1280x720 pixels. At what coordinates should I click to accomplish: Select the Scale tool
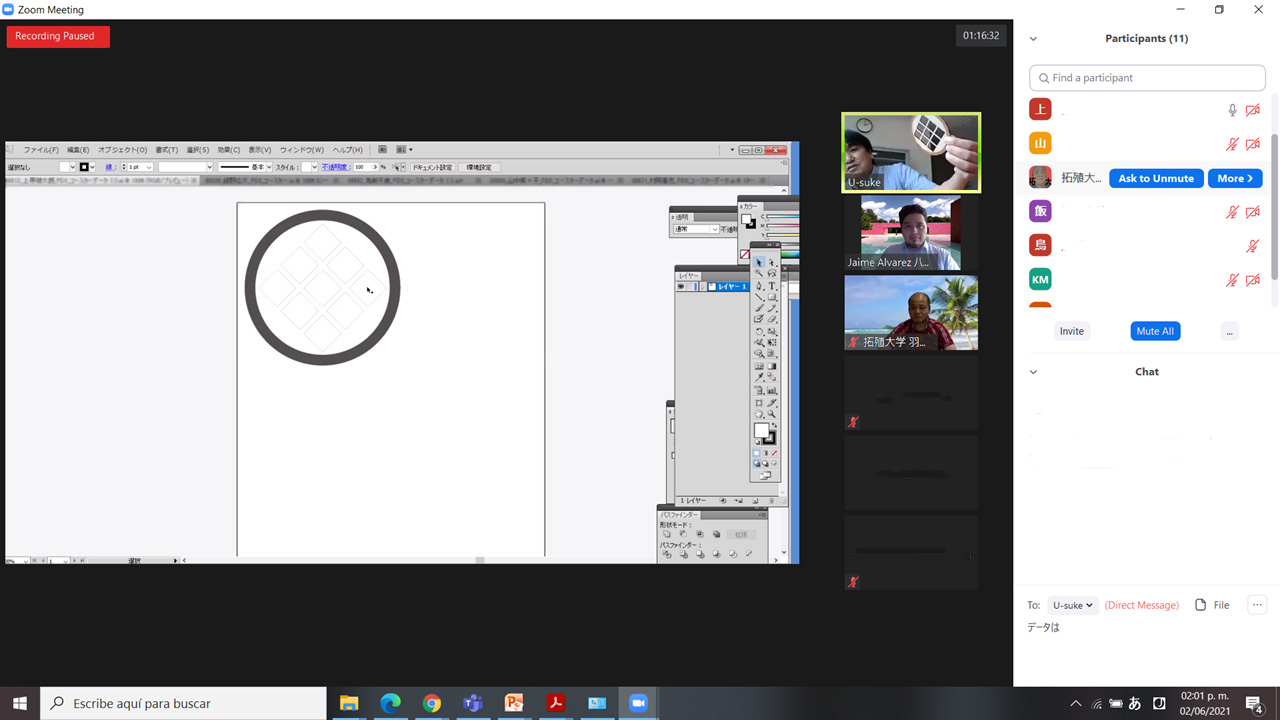tap(772, 331)
